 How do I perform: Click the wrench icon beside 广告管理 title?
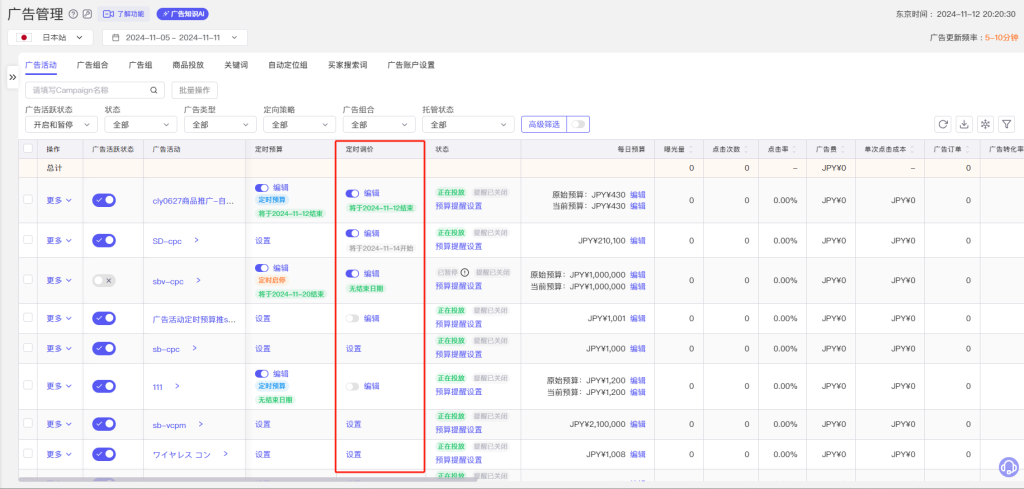[x=88, y=14]
